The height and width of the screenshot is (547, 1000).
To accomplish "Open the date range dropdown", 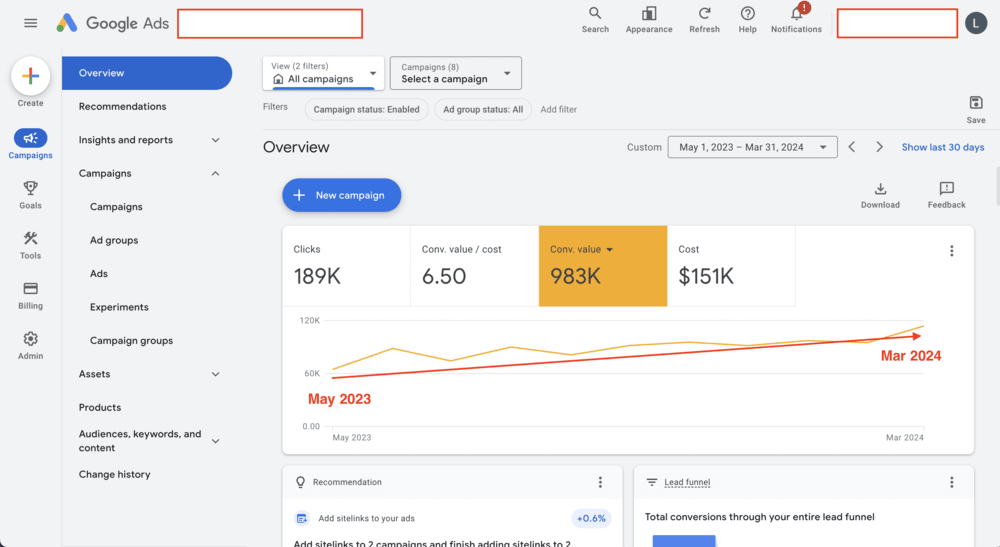I will coord(752,147).
